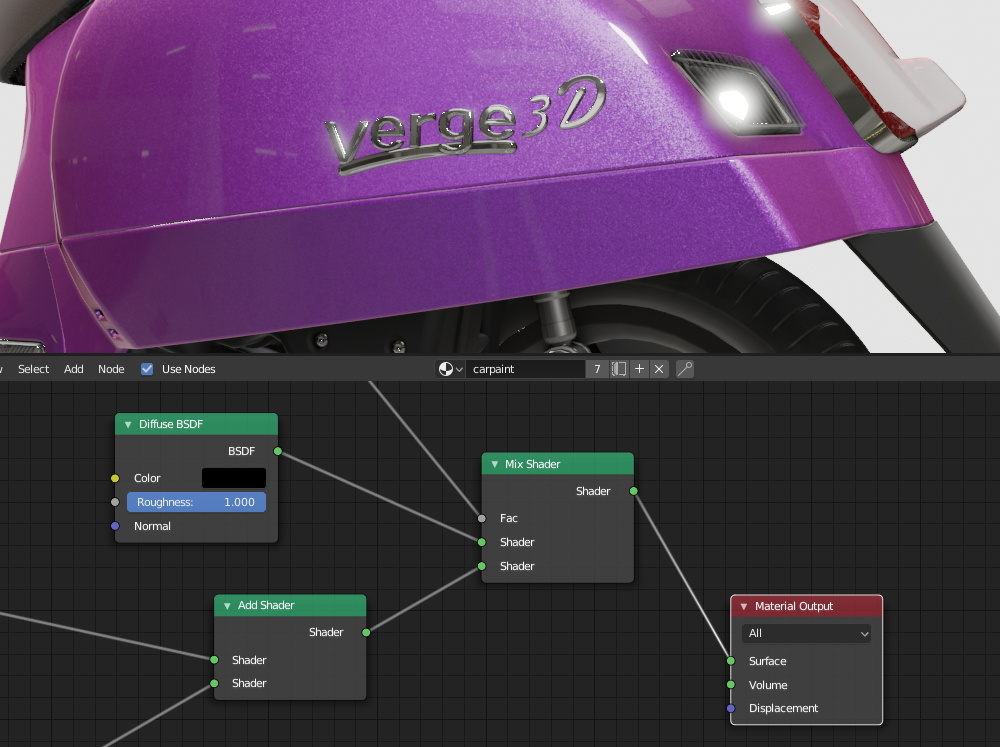Image resolution: width=1000 pixels, height=747 pixels.
Task: Click the new material plus icon
Action: 640,369
